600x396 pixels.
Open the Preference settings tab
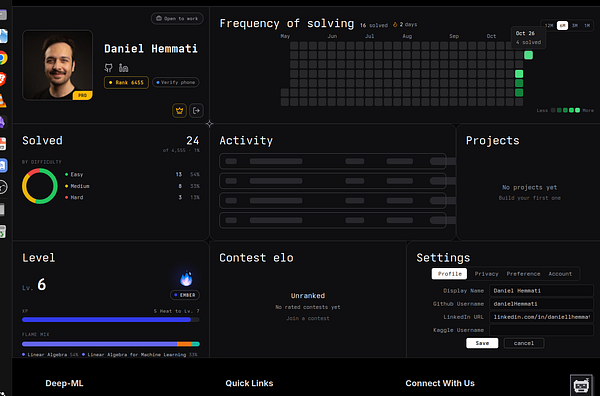pyautogui.click(x=523, y=274)
